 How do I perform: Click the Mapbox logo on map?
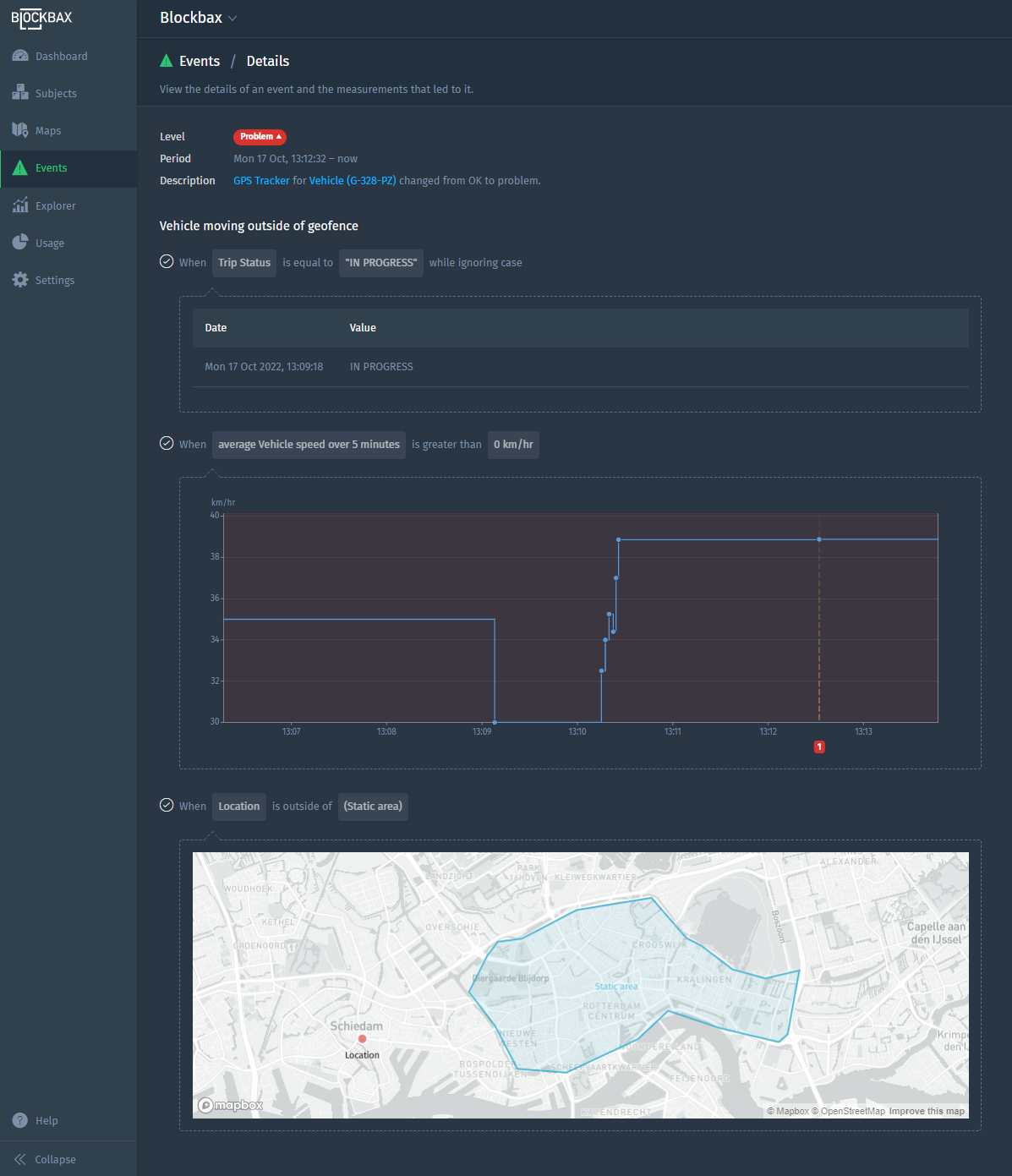click(x=231, y=1105)
